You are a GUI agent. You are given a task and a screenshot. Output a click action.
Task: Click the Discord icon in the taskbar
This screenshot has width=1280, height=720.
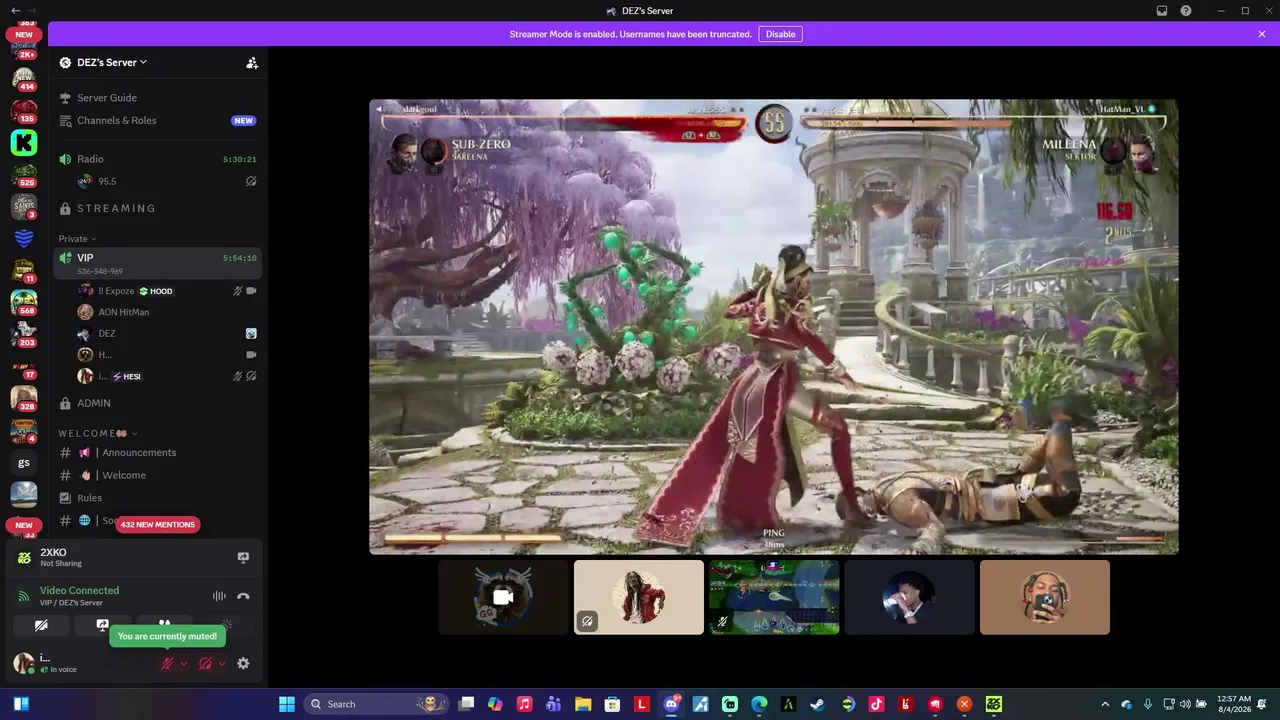[671, 704]
